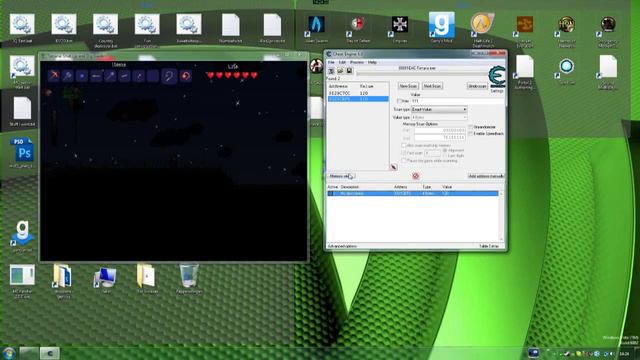Open Garry's Mod server shortcut on left desktop

[x=22, y=236]
